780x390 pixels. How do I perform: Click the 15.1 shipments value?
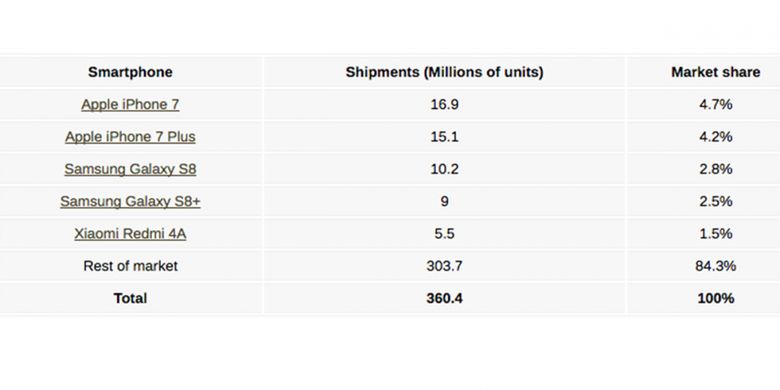444,137
